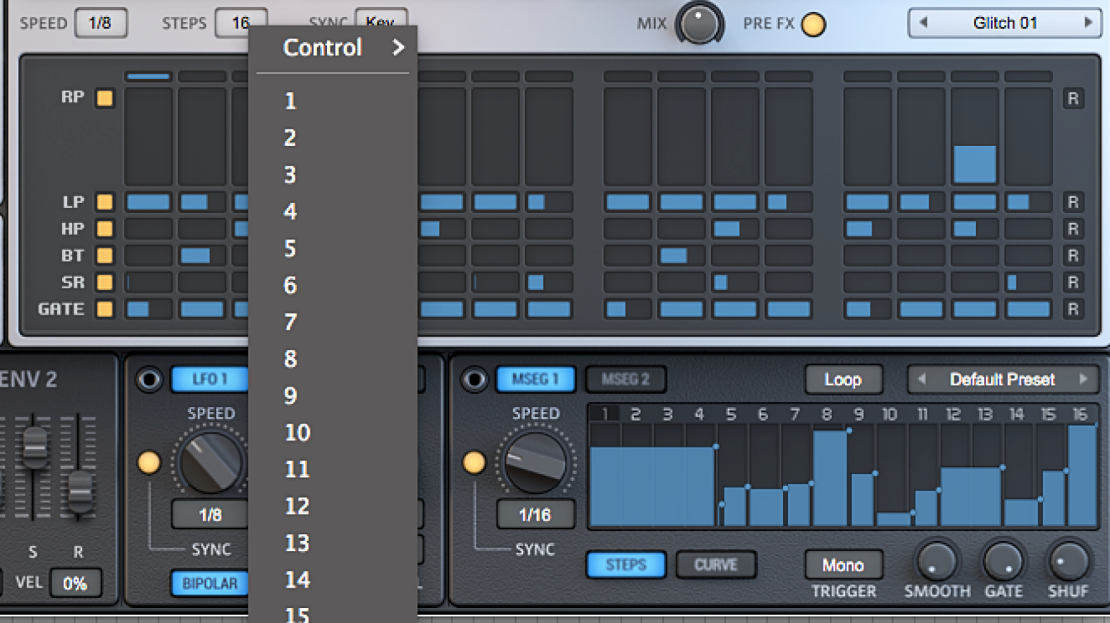This screenshot has width=1110, height=623.
Task: Go to previous MSEG preset arrow
Action: (921, 379)
